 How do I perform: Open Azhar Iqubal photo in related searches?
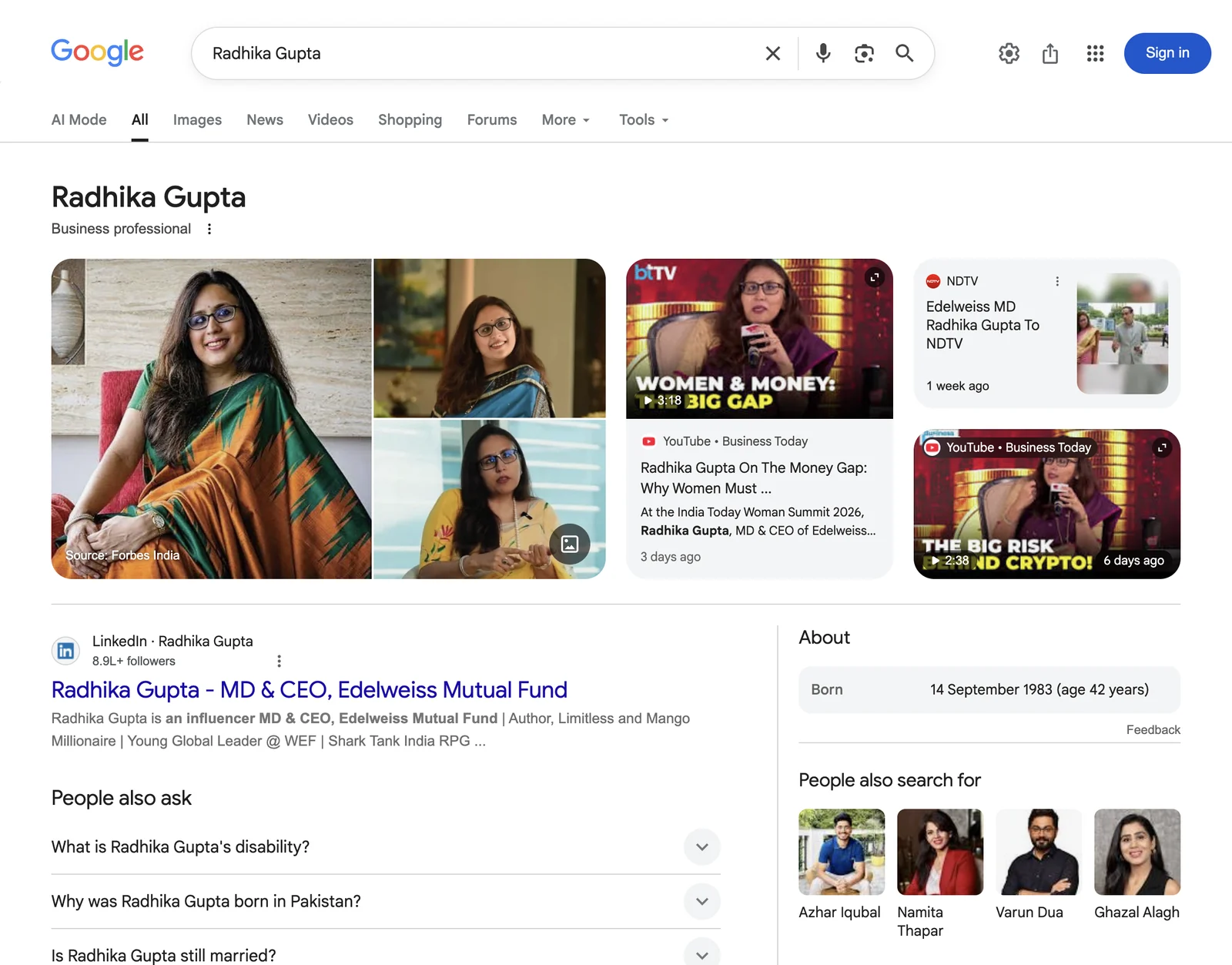pyautogui.click(x=842, y=852)
